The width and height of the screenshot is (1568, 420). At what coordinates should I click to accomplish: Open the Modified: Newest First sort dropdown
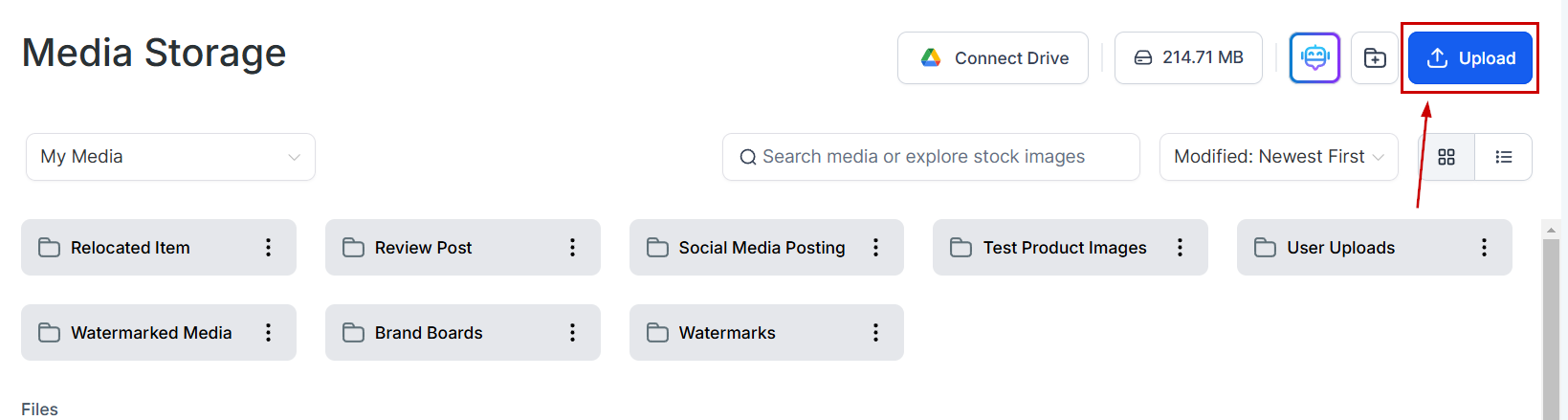[x=1278, y=157]
